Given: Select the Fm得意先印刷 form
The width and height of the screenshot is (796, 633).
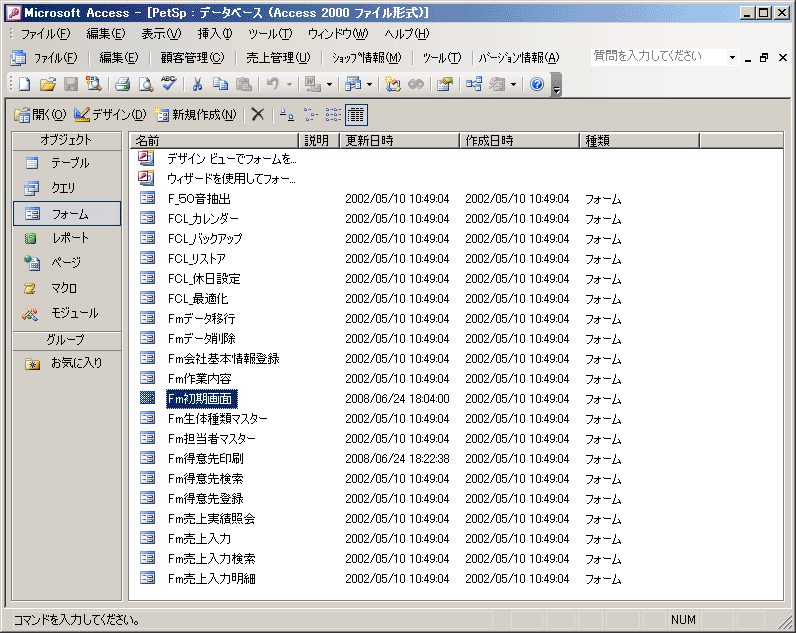Looking at the screenshot, I should pyautogui.click(x=205, y=458).
